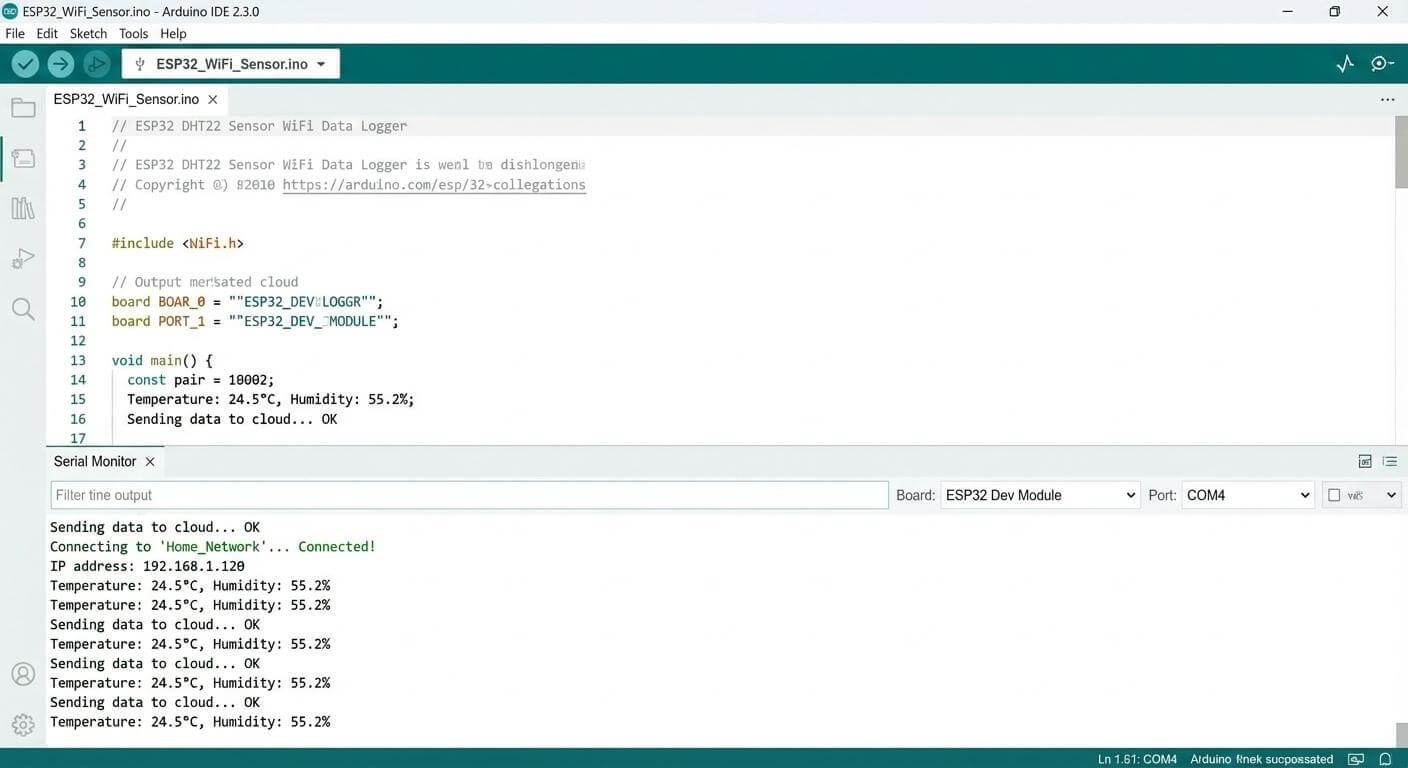
Task: Open the Help menu
Action: point(173,33)
